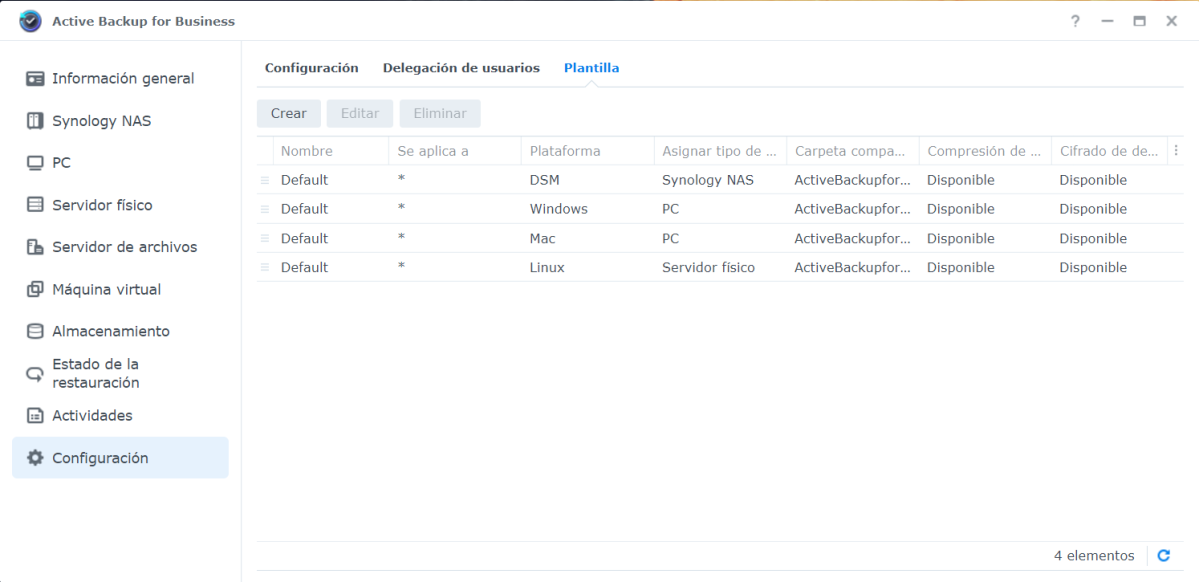
Task: Open Servidor de archivos section
Action: point(125,247)
